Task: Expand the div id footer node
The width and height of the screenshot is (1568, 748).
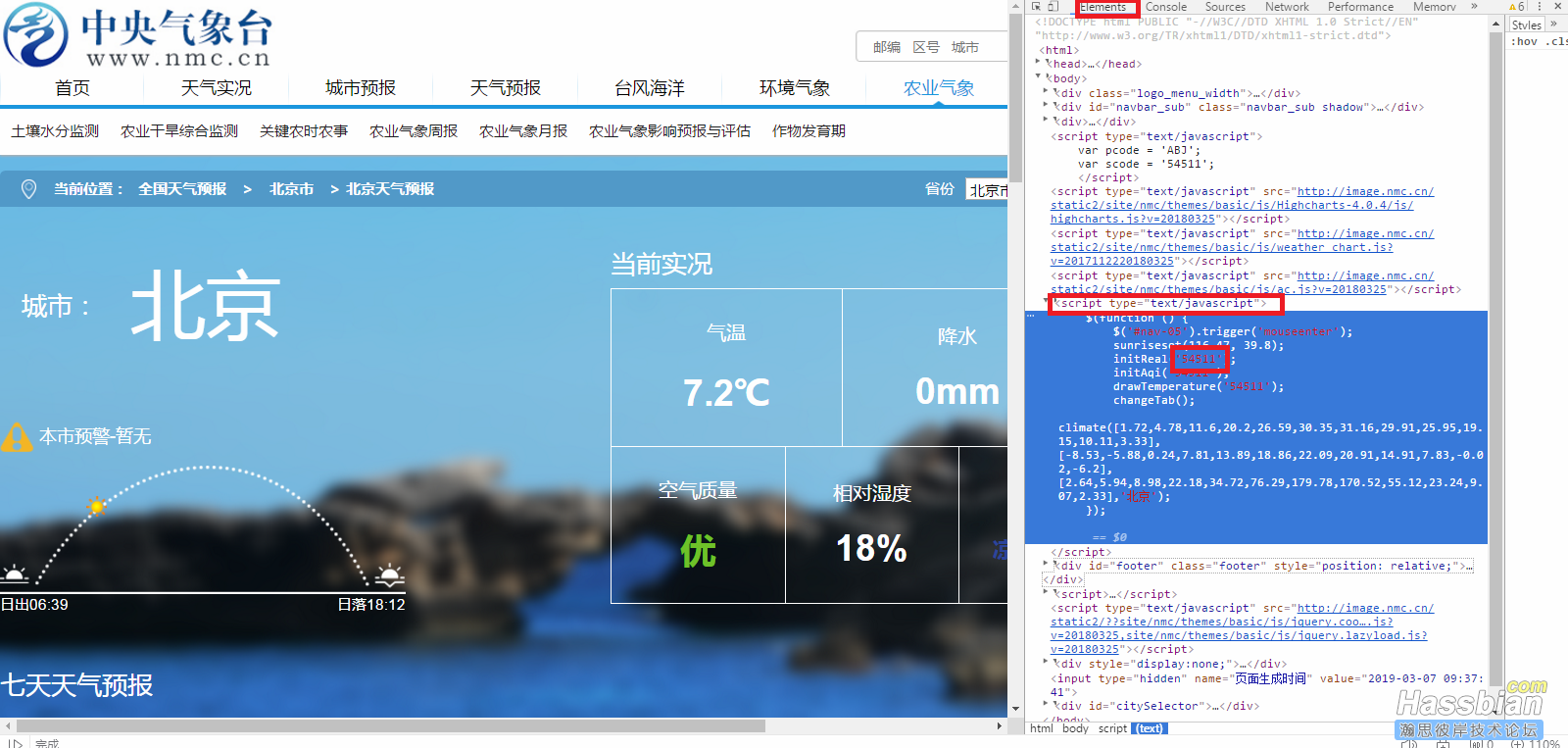Action: tap(1045, 565)
